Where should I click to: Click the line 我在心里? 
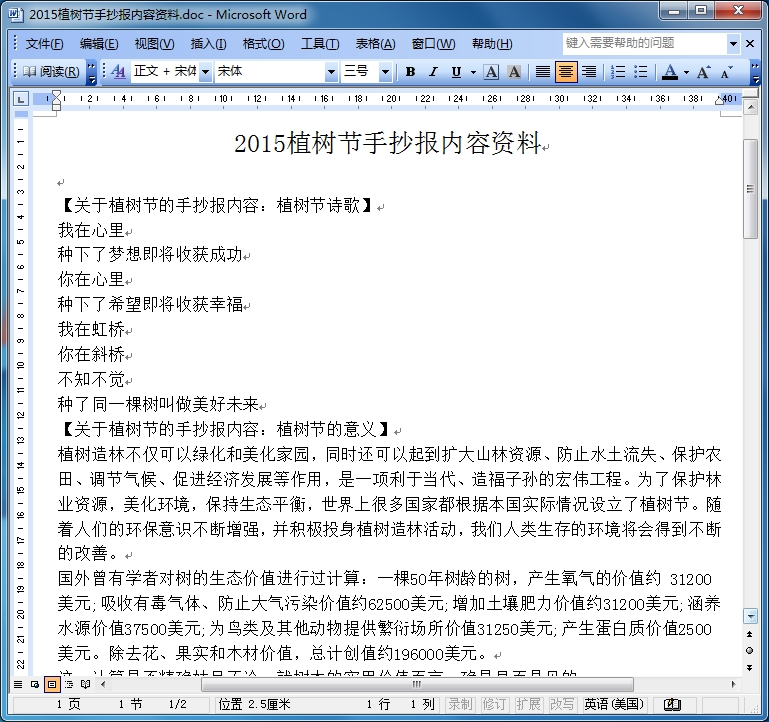click(x=91, y=230)
